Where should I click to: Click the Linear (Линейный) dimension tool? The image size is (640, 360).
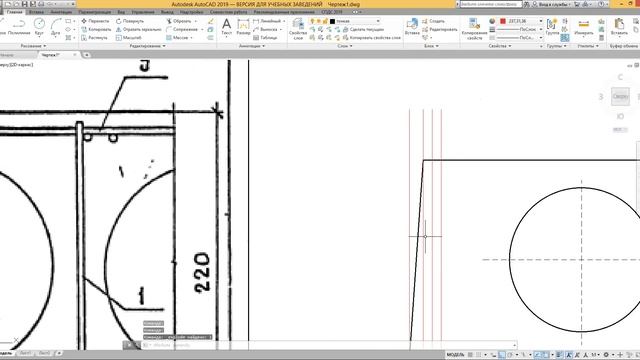(x=267, y=21)
